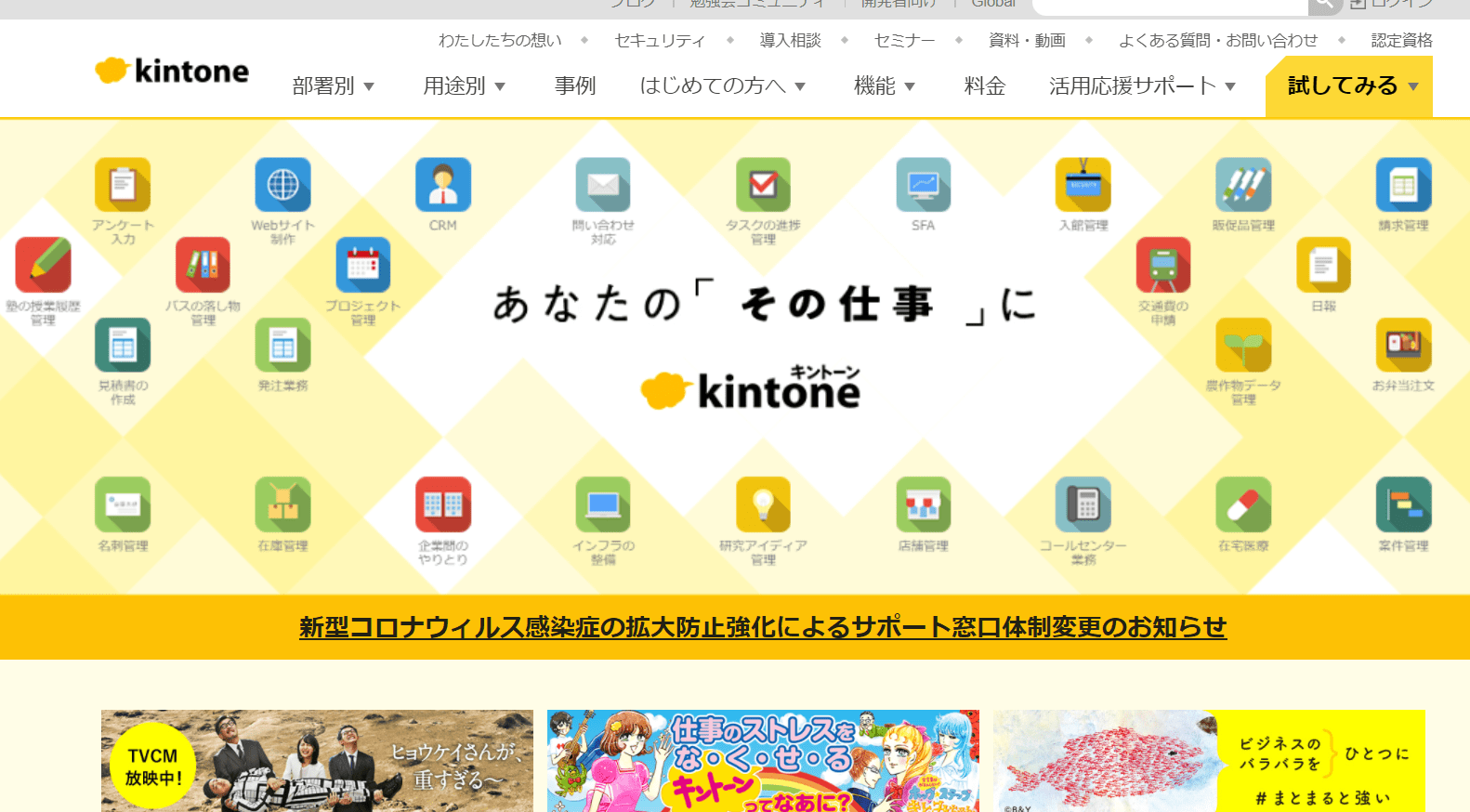The width and height of the screenshot is (1470, 812).
Task: Open the 料金 menu item
Action: (985, 86)
